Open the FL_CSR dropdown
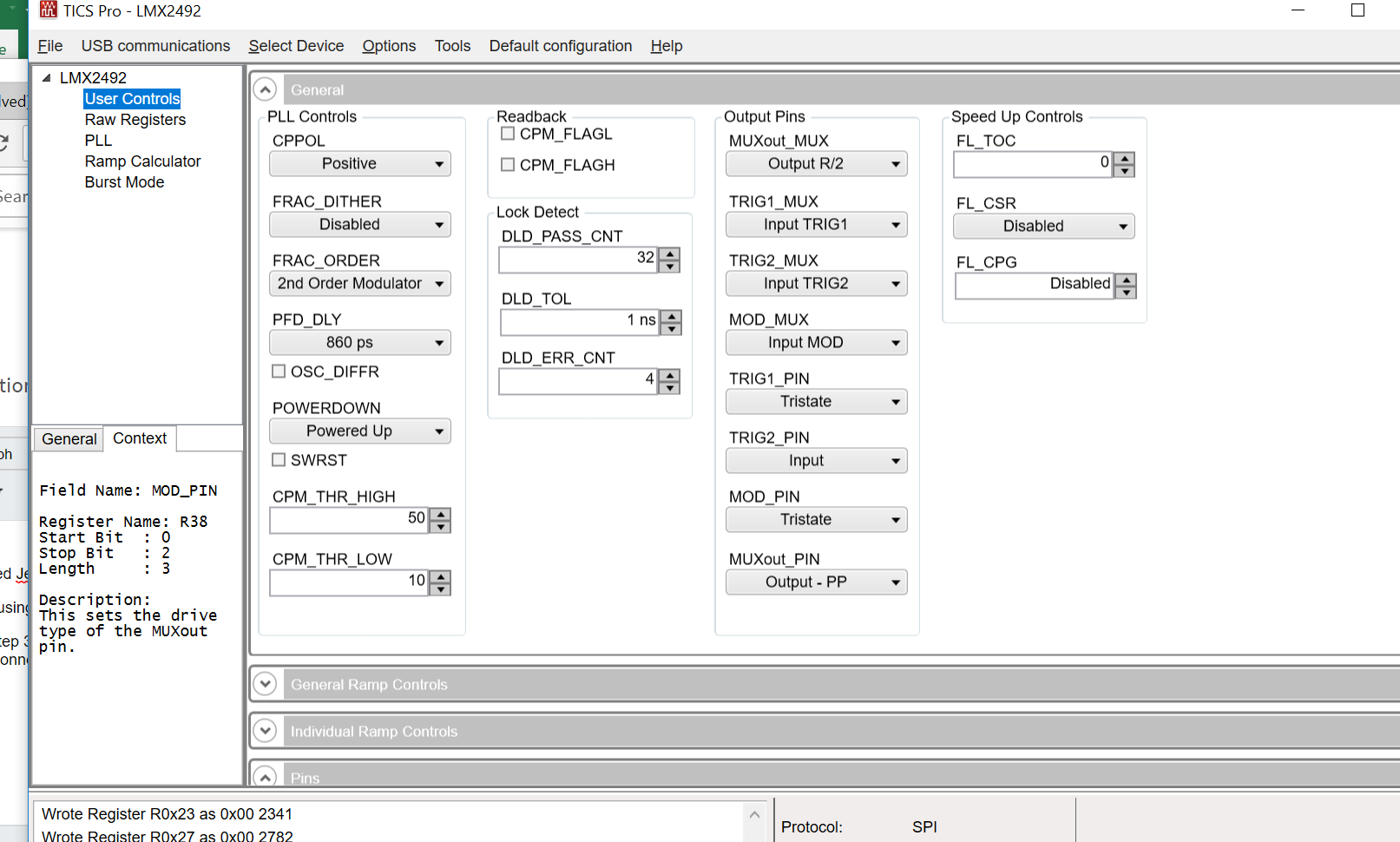Image resolution: width=1400 pixels, height=842 pixels. tap(1044, 227)
